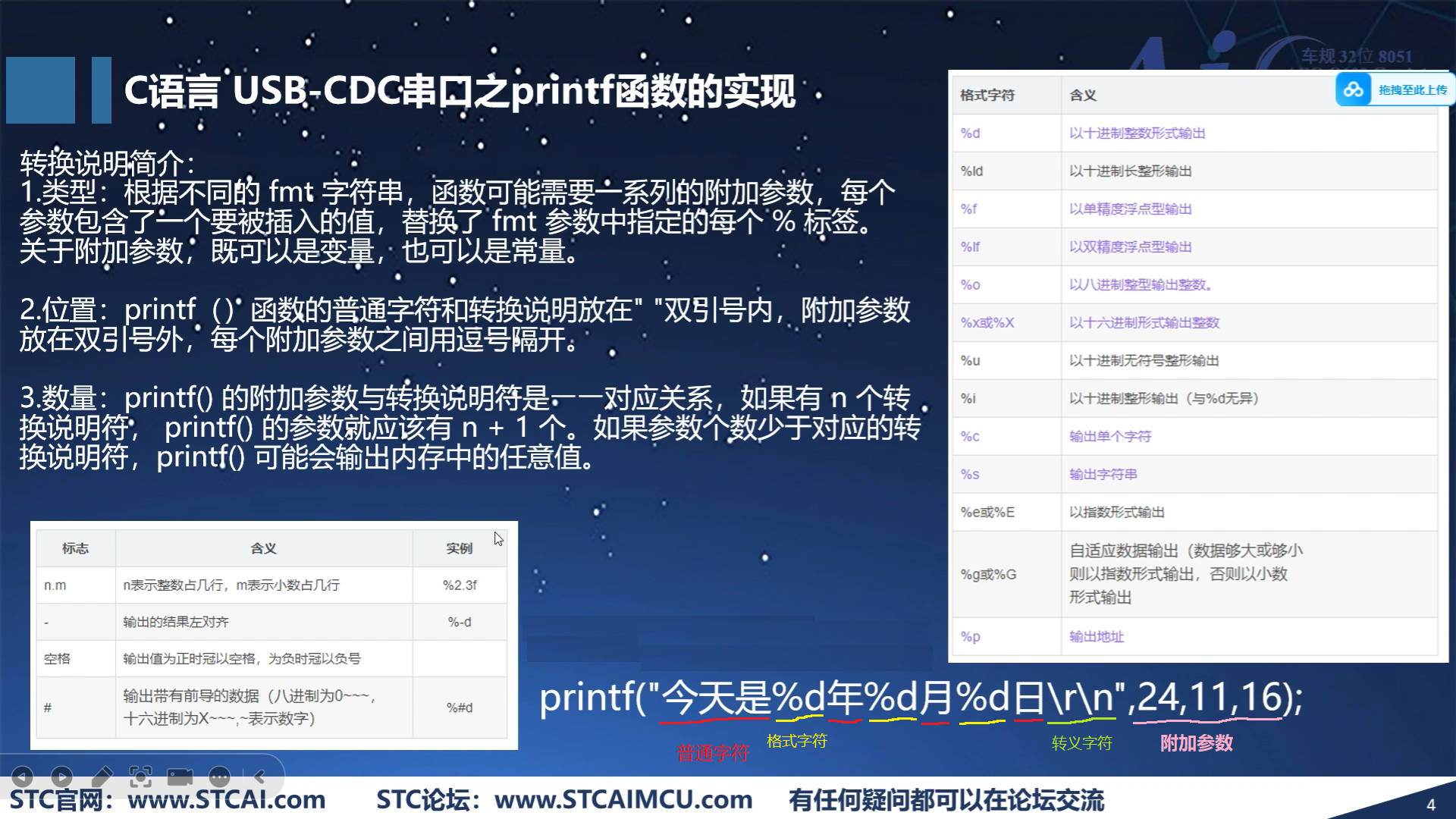This screenshot has width=1456, height=819.
Task: Click the 拖拽至此上传 upload button
Action: pos(1412,90)
